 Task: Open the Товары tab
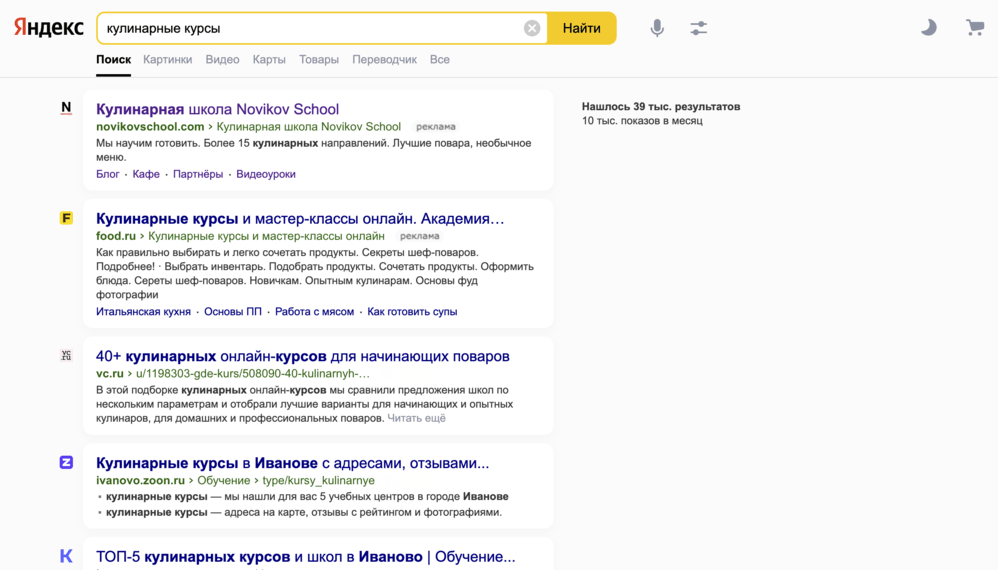point(319,60)
